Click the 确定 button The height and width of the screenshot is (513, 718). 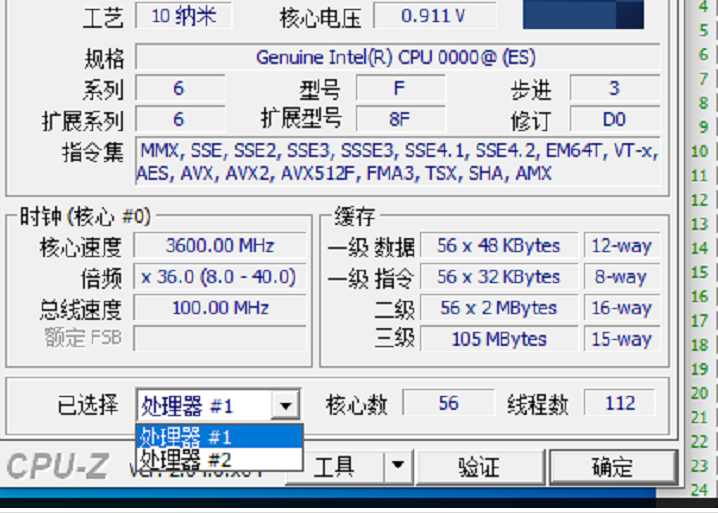click(613, 467)
